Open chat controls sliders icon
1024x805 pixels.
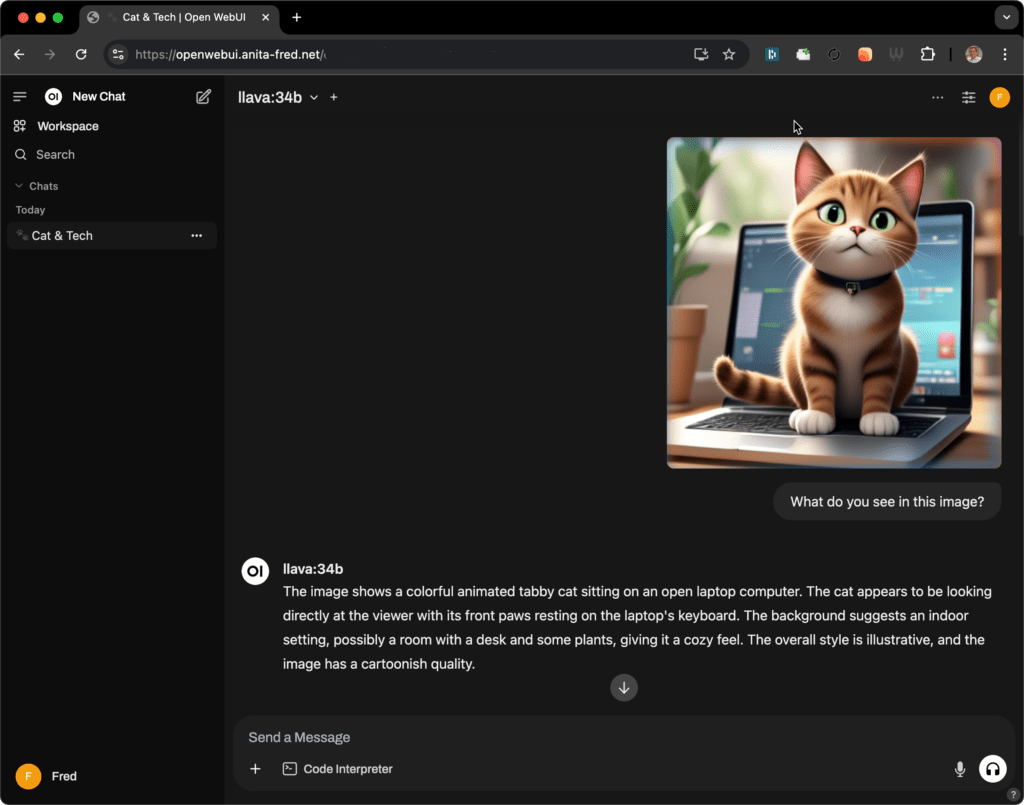pyautogui.click(x=968, y=97)
